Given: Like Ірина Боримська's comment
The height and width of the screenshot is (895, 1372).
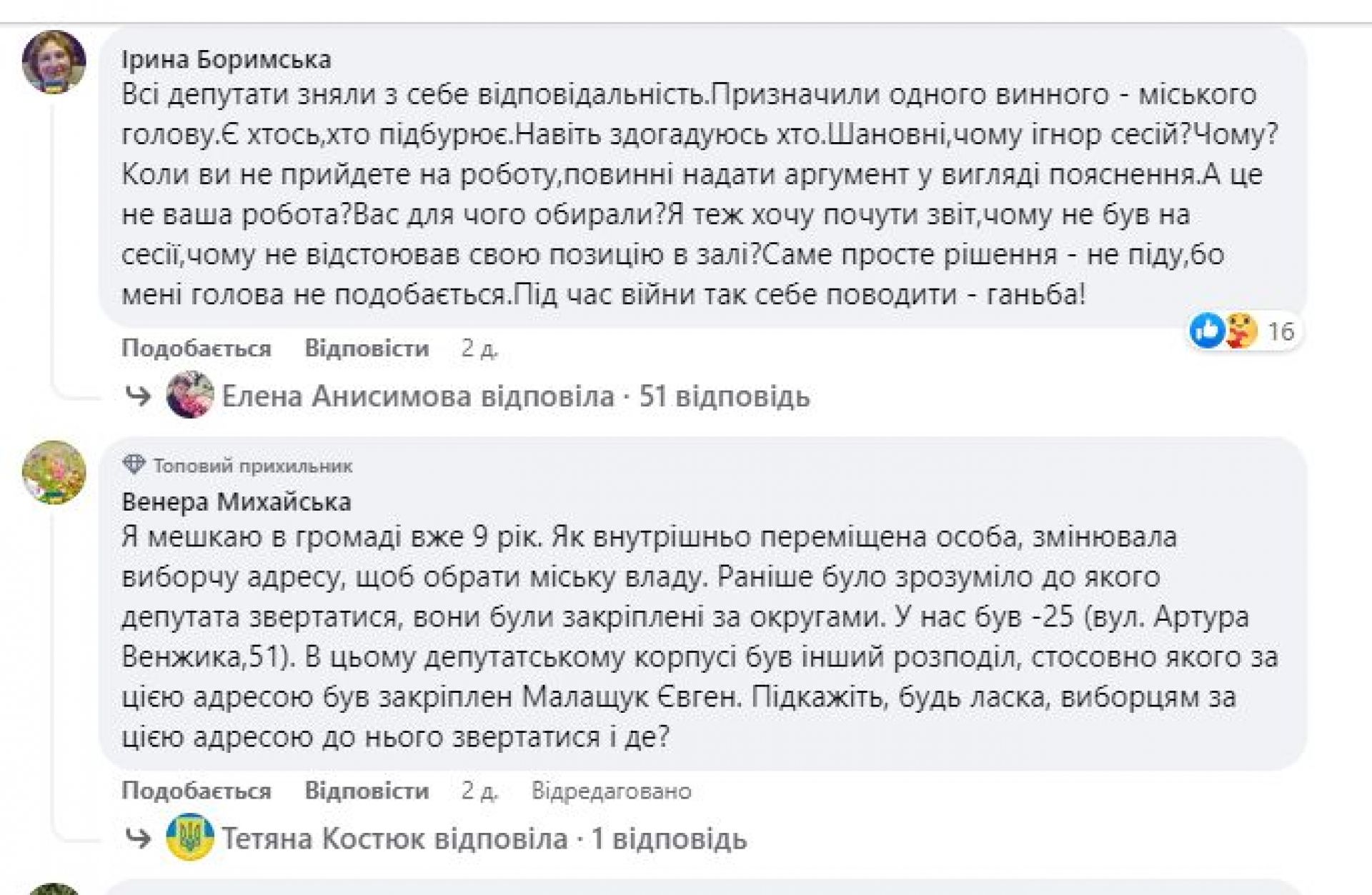Looking at the screenshot, I should (196, 349).
